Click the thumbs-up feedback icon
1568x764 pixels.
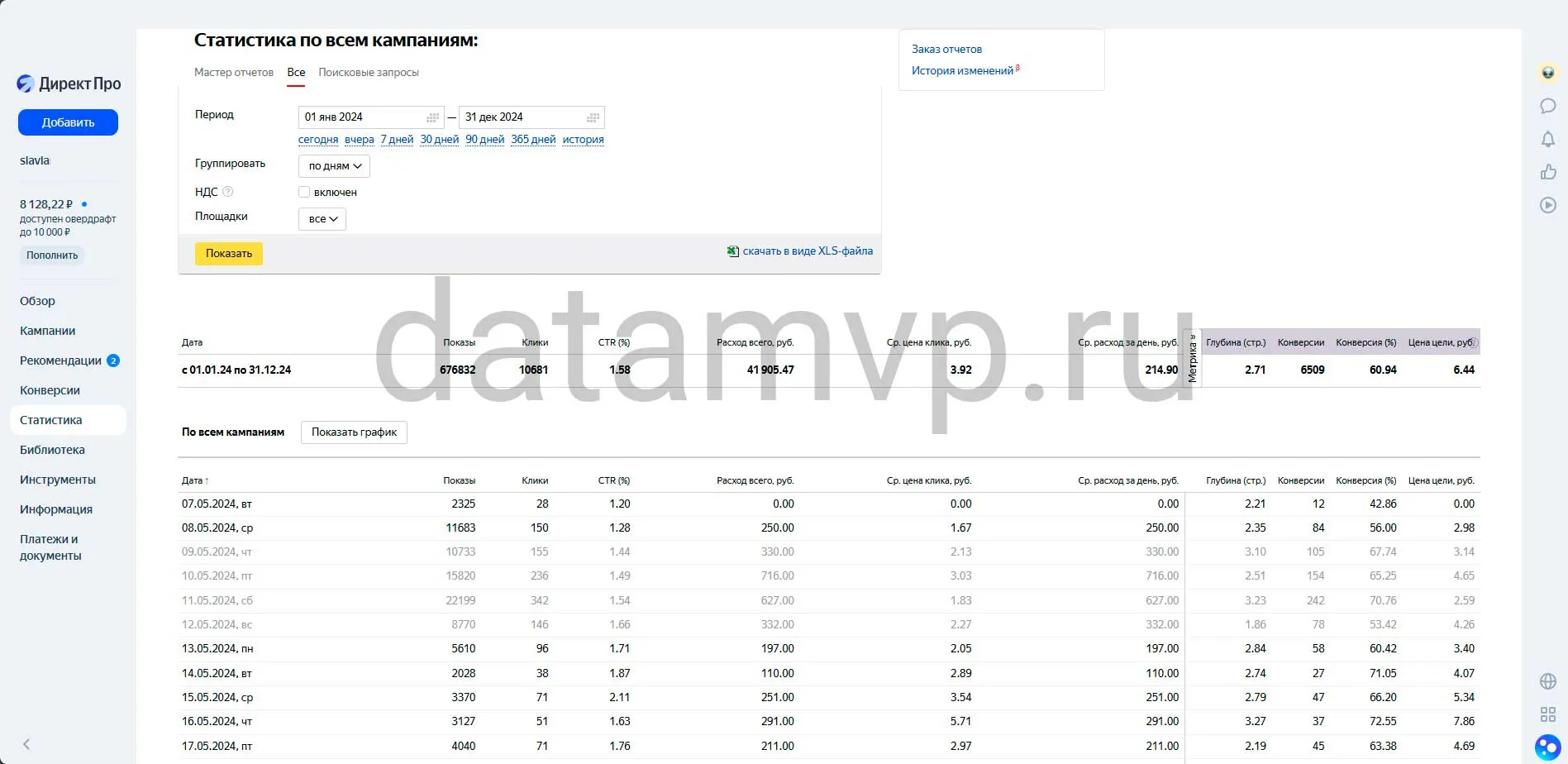[x=1547, y=172]
